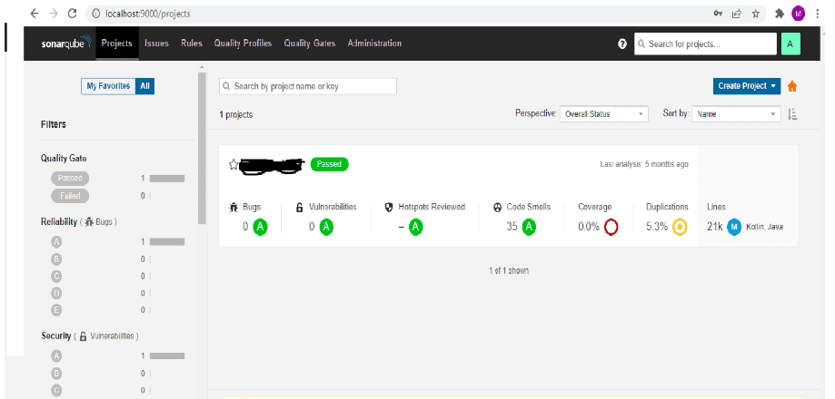Viewport: 835px width, 399px height.
Task: Click the browser back arrow
Action: 35,14
